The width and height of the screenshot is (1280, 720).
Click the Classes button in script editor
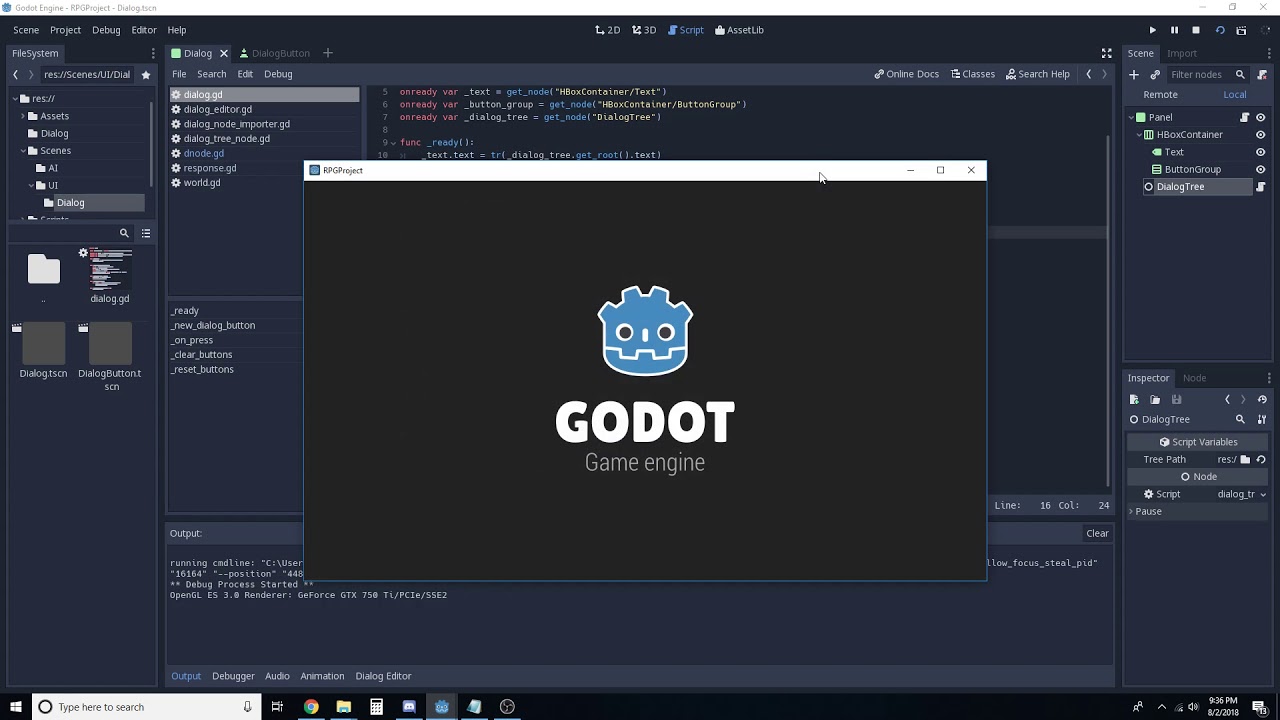click(x=973, y=74)
